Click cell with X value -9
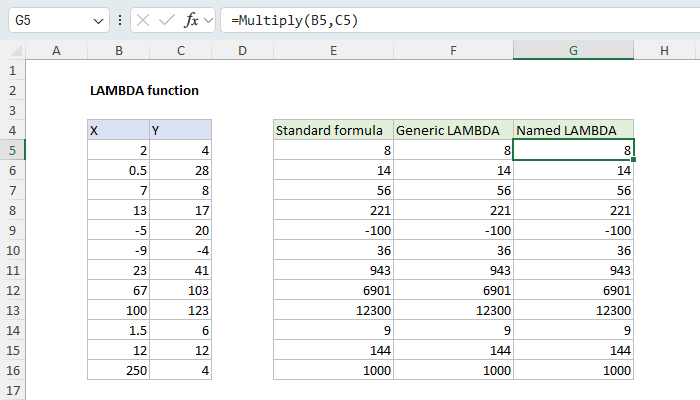The width and height of the screenshot is (700, 400). [119, 250]
